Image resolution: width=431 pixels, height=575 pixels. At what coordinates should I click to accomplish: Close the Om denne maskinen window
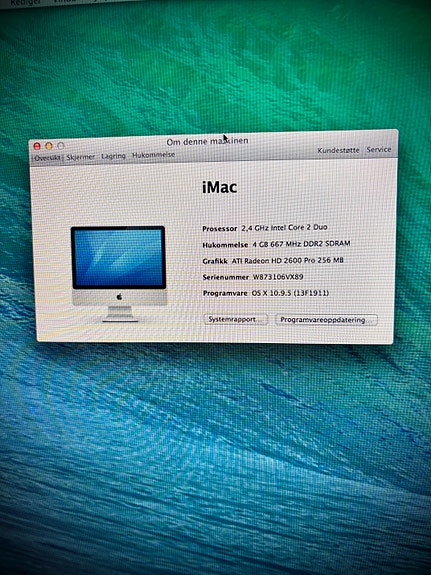(37, 146)
